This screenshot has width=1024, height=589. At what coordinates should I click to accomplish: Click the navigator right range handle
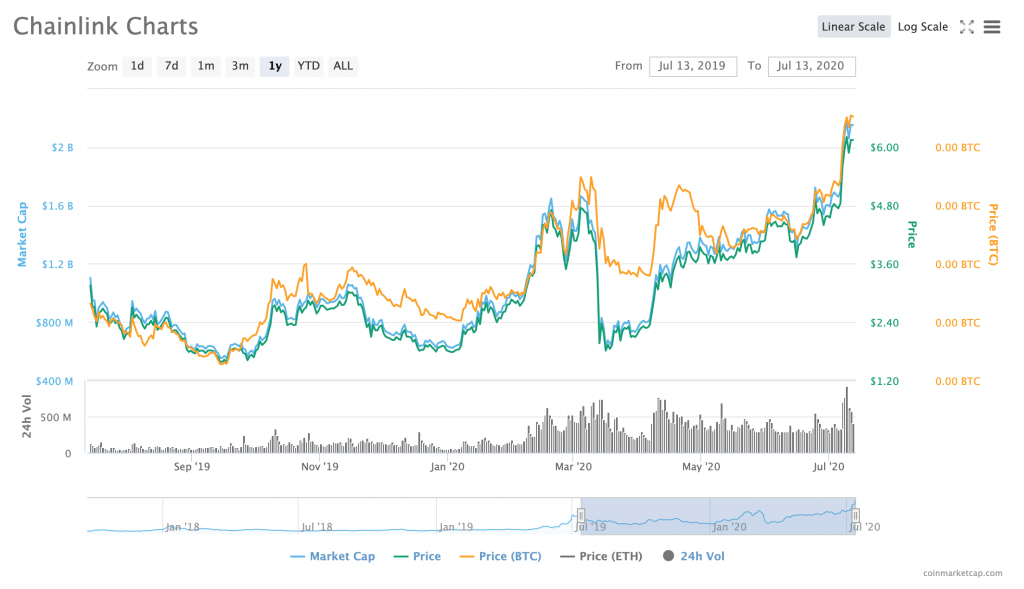coord(855,515)
